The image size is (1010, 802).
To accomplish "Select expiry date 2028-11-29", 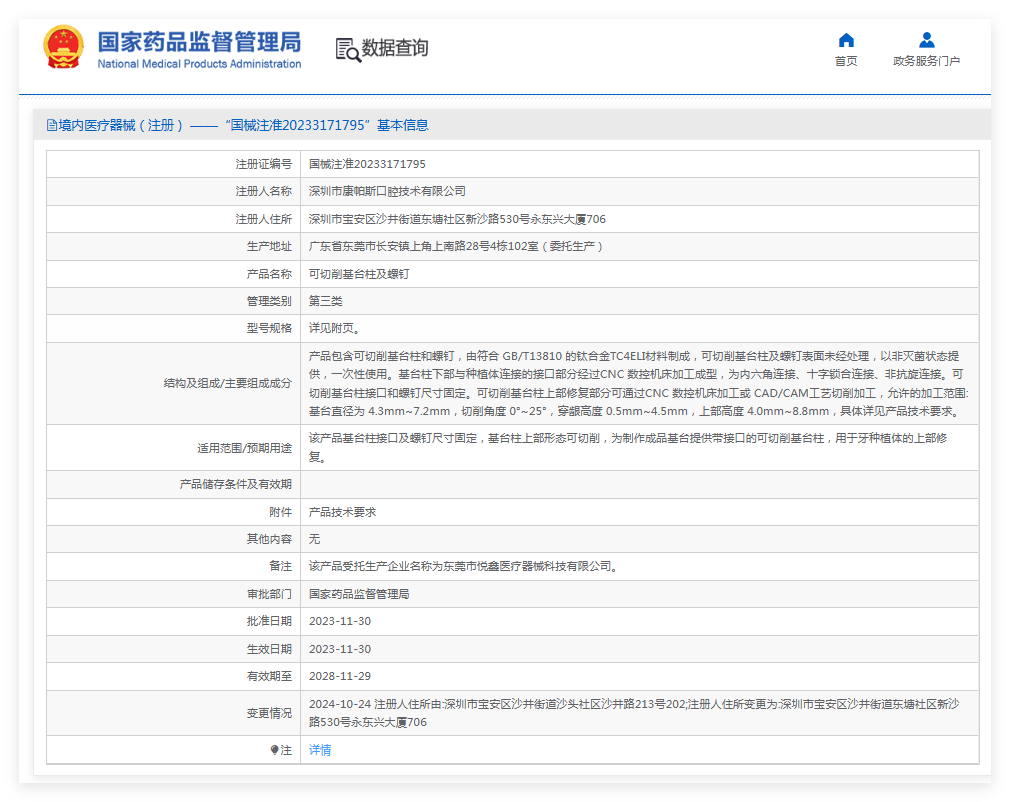I will tap(339, 676).
